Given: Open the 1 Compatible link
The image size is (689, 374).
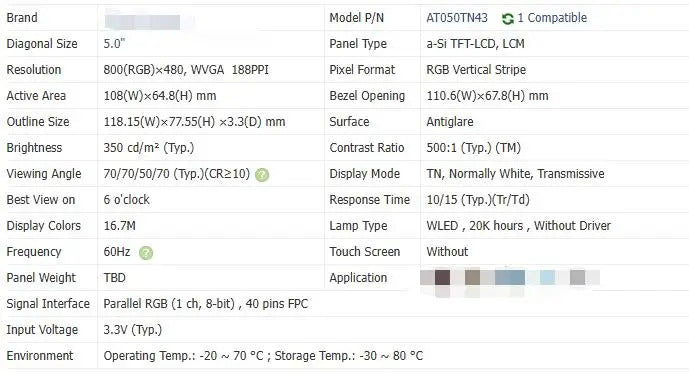Looking at the screenshot, I should coord(552,18).
